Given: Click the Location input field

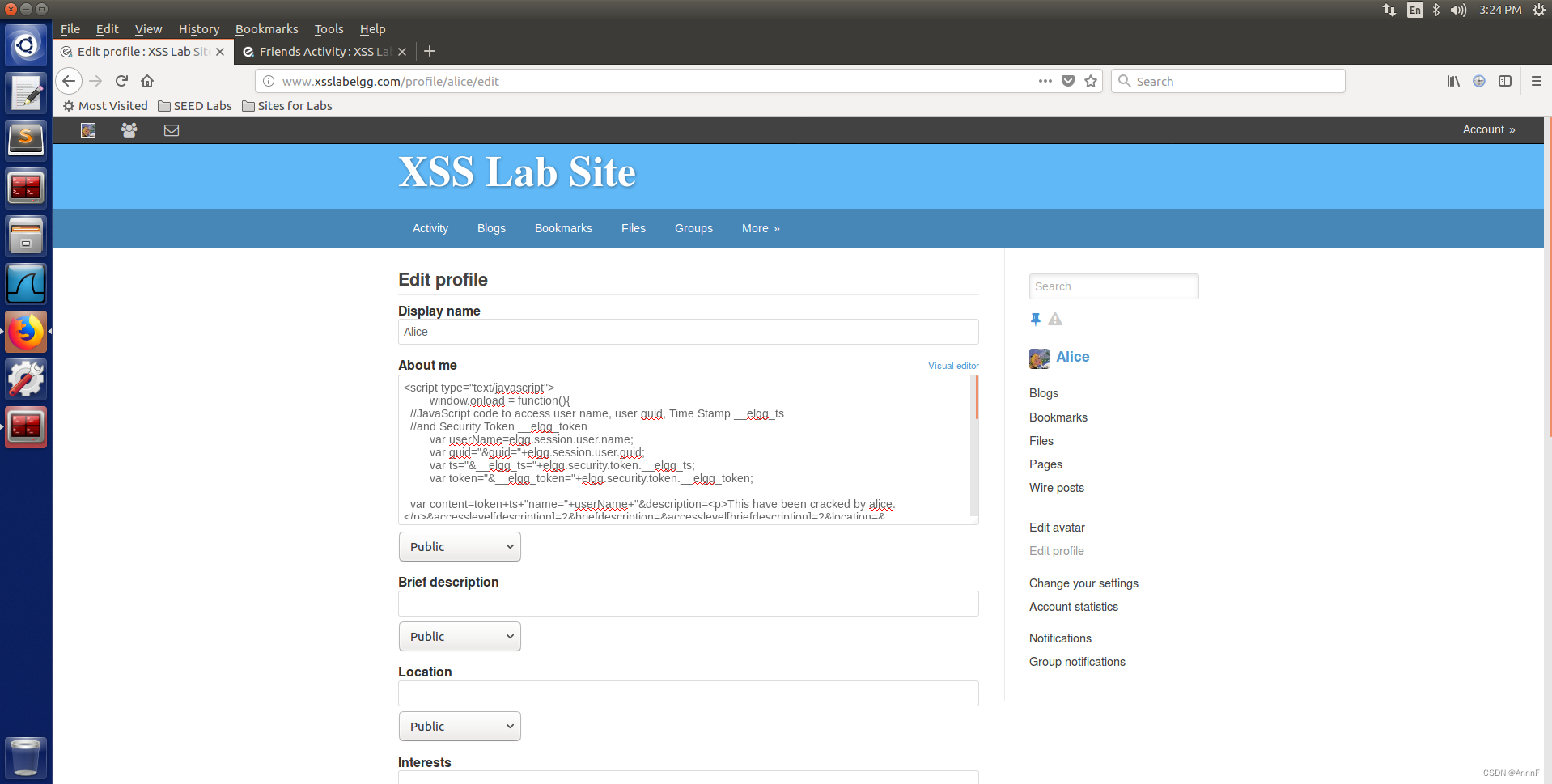Looking at the screenshot, I should [688, 693].
